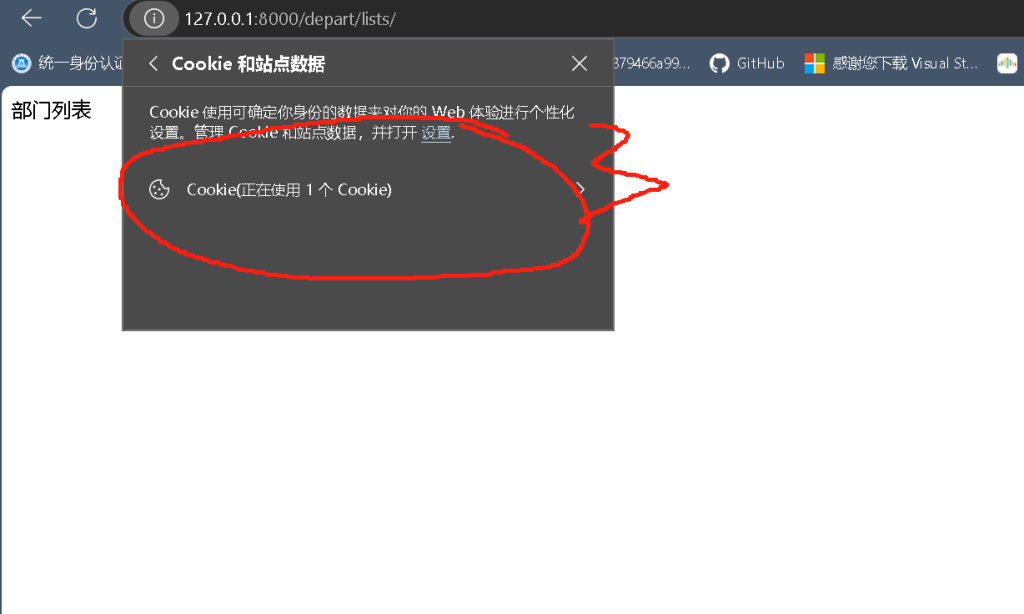1024x614 pixels.
Task: Open the 设置 link in description
Action: (436, 133)
